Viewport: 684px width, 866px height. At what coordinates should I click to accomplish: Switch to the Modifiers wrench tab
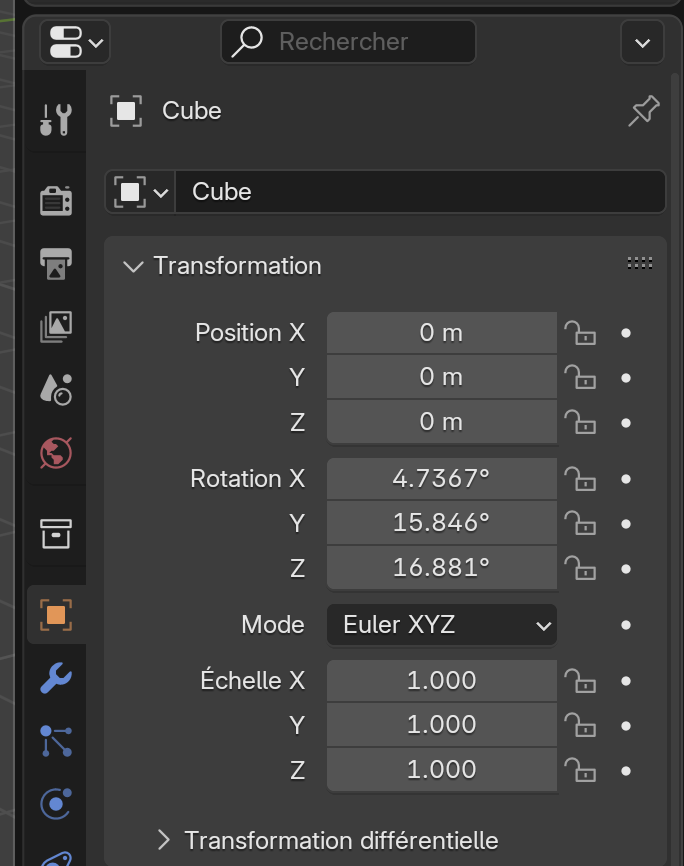pos(56,679)
